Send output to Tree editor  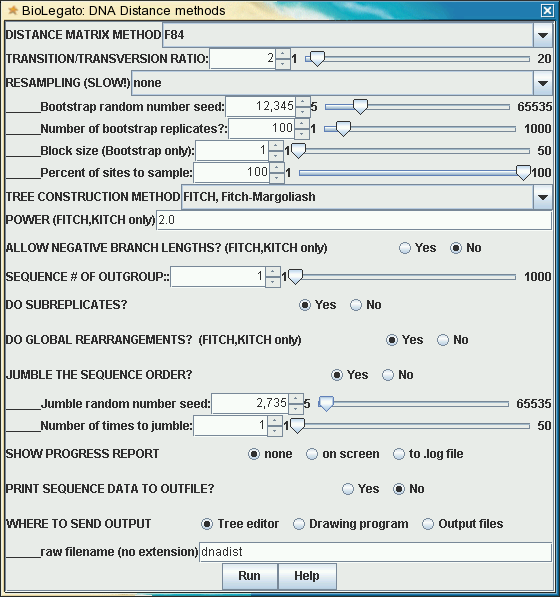[x=240, y=524]
